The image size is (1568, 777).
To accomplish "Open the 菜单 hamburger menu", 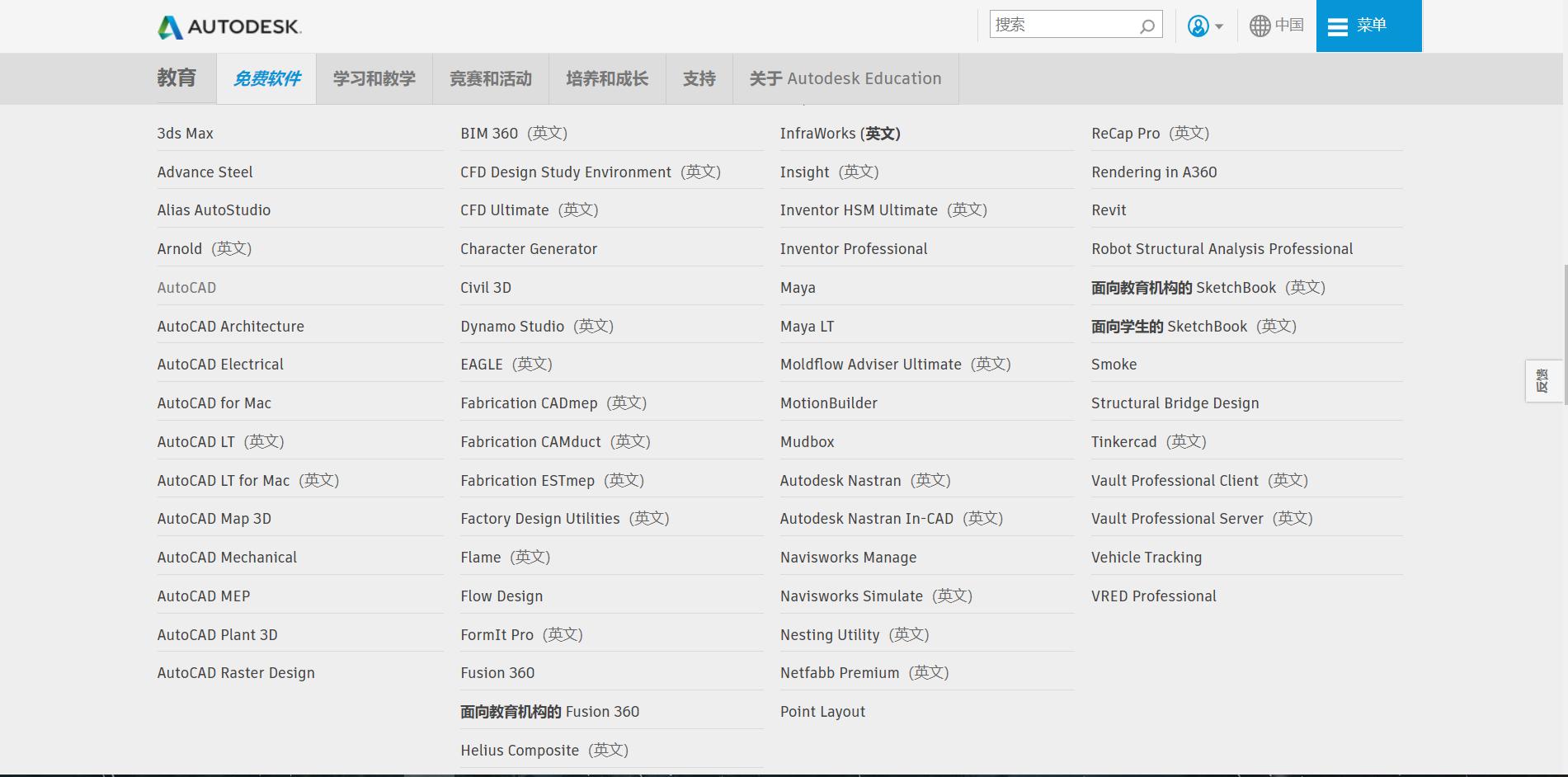I will (1368, 26).
